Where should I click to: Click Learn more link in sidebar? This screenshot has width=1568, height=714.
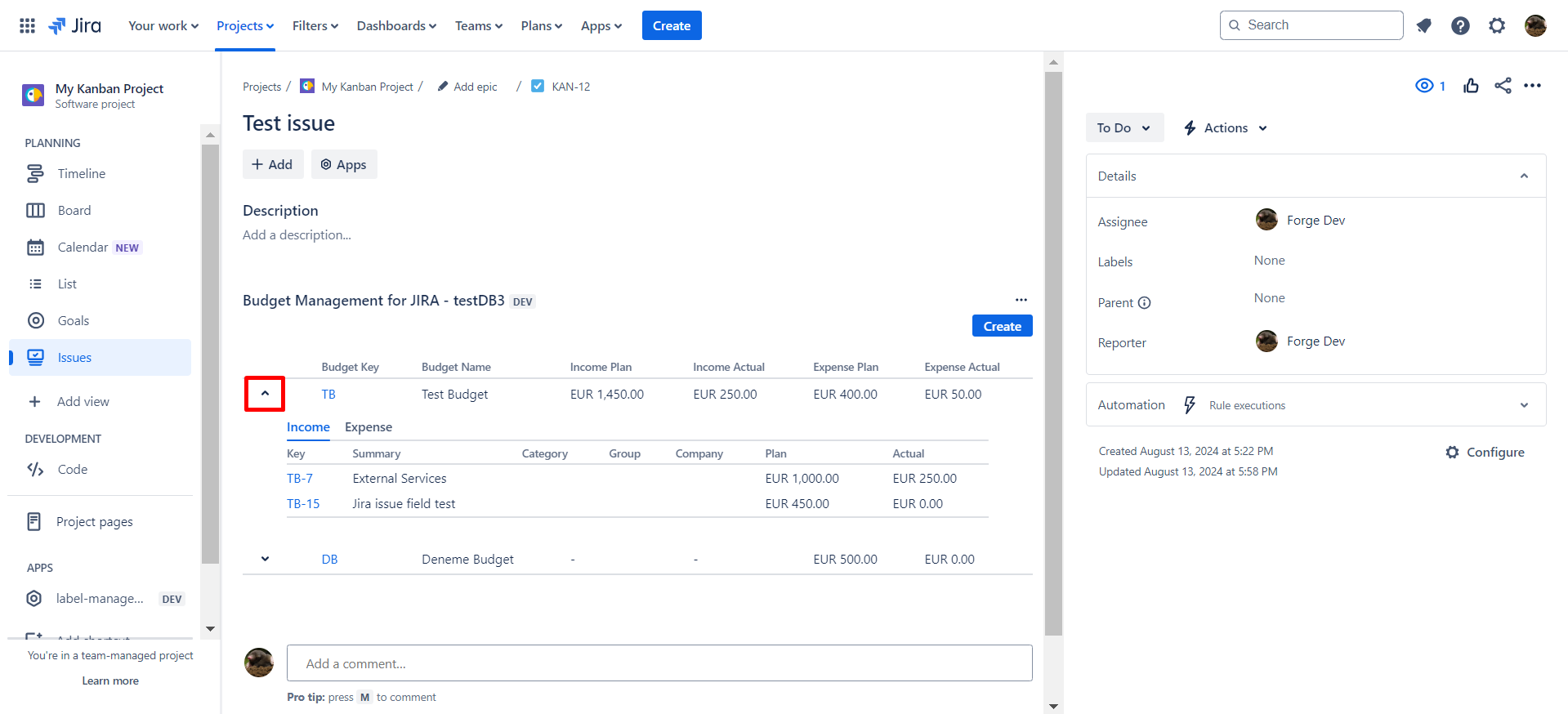[110, 681]
